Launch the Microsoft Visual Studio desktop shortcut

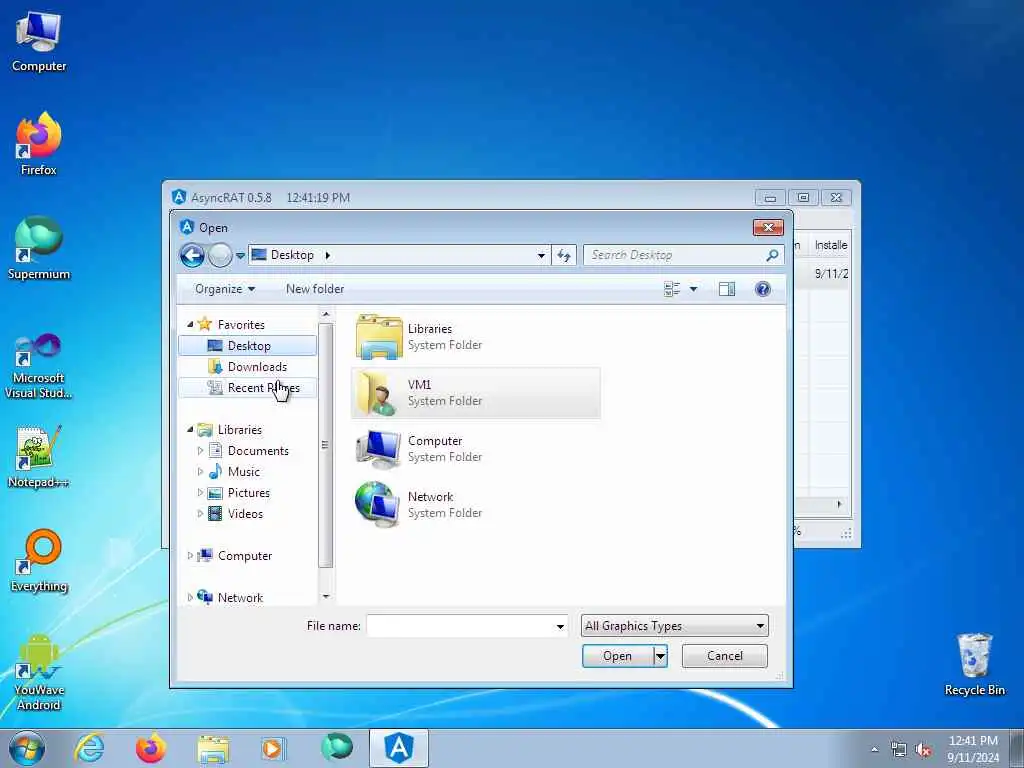(39, 366)
